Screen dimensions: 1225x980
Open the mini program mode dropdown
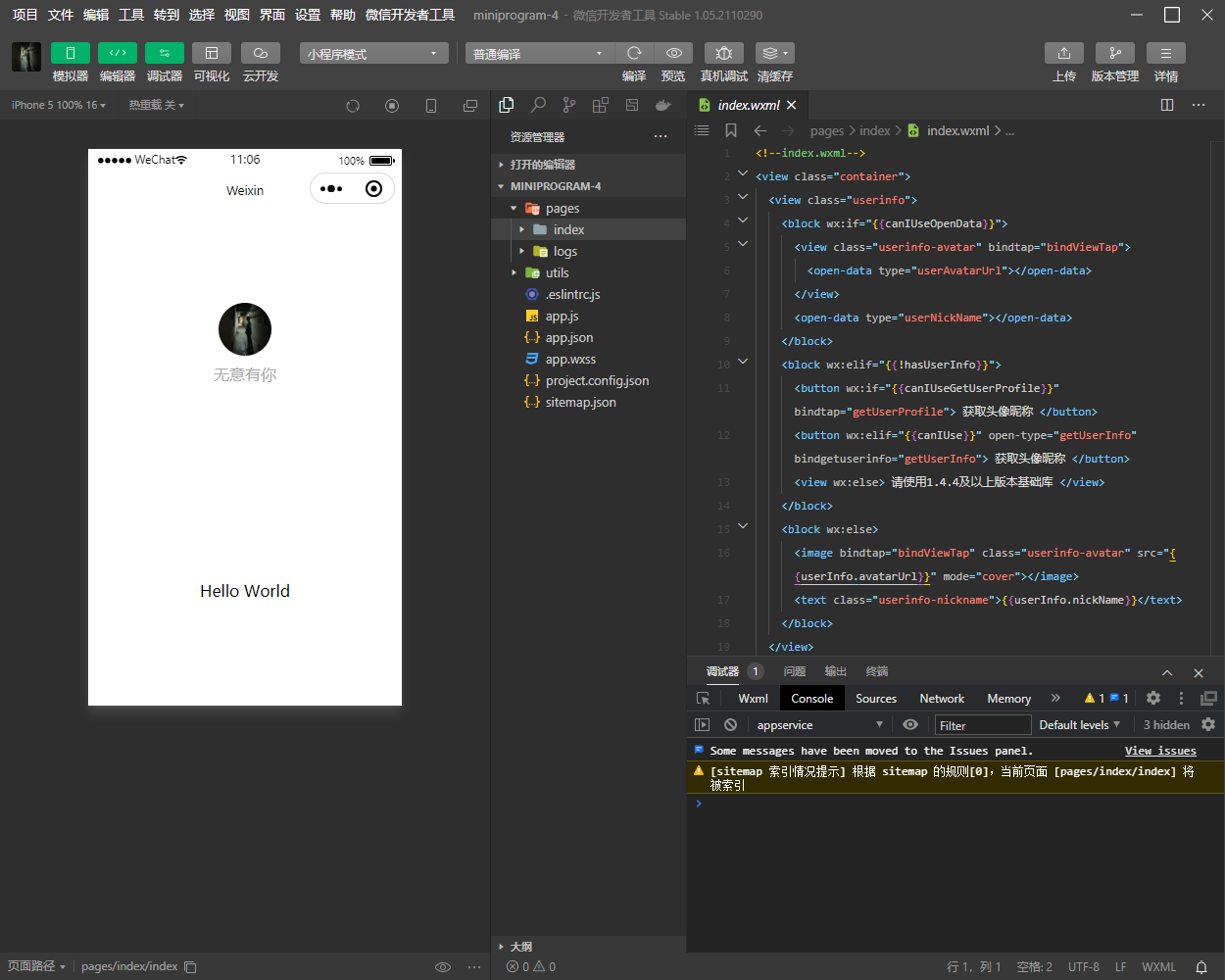(374, 53)
